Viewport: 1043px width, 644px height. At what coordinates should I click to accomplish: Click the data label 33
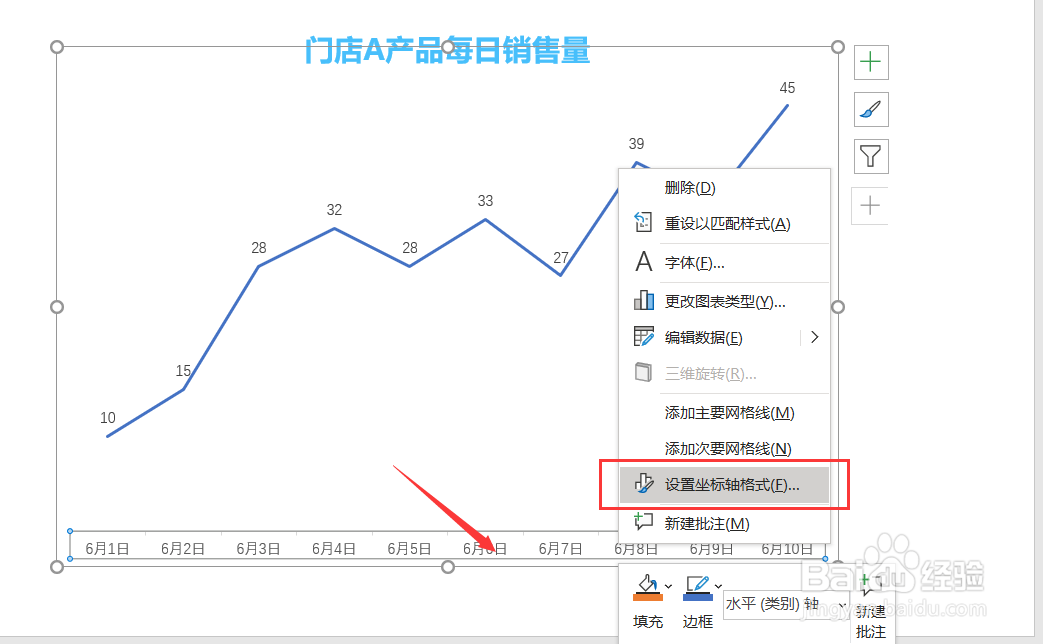tap(485, 201)
